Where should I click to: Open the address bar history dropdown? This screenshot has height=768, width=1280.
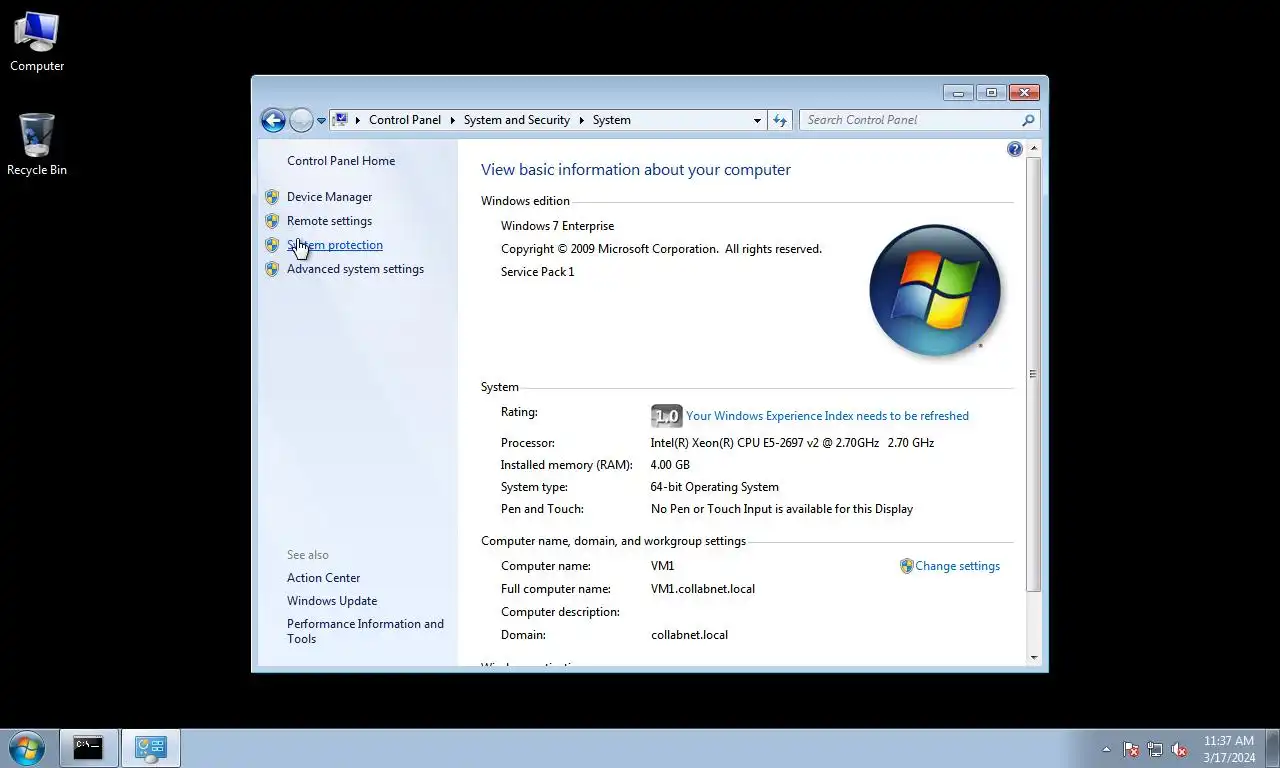coord(757,120)
